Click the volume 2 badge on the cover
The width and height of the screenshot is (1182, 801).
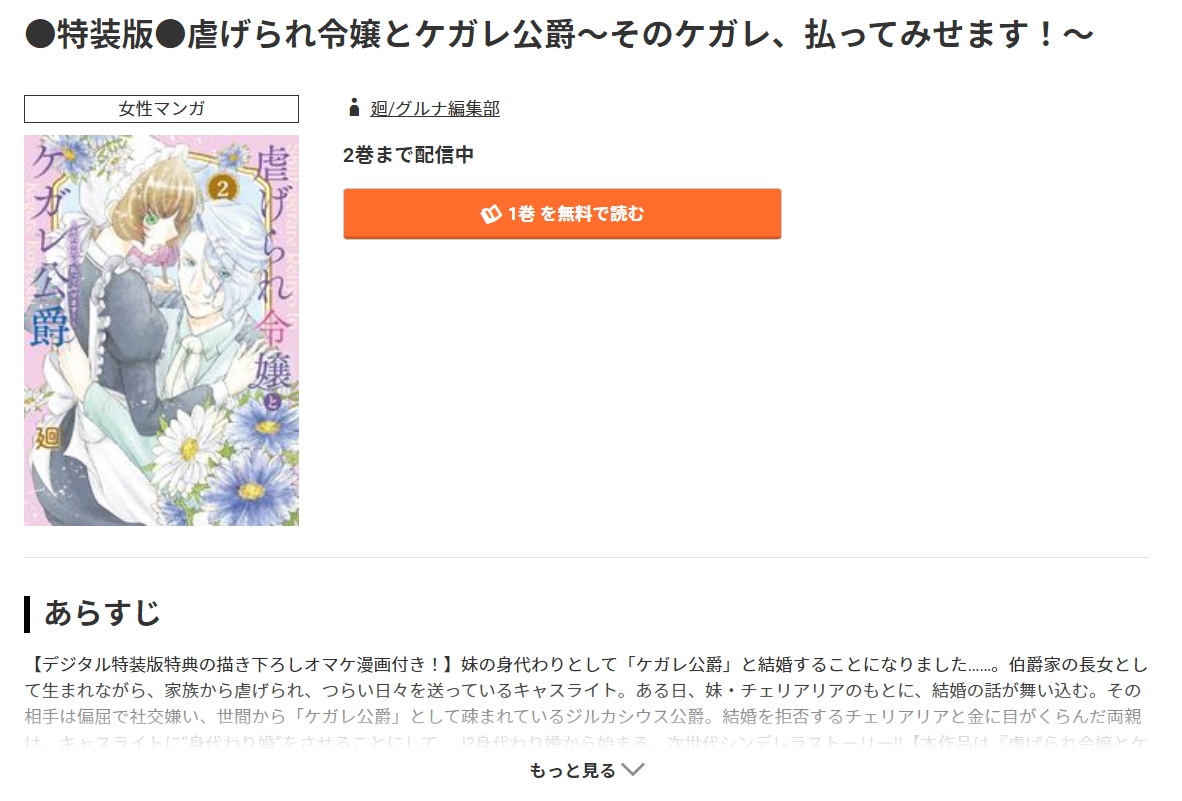click(x=222, y=187)
